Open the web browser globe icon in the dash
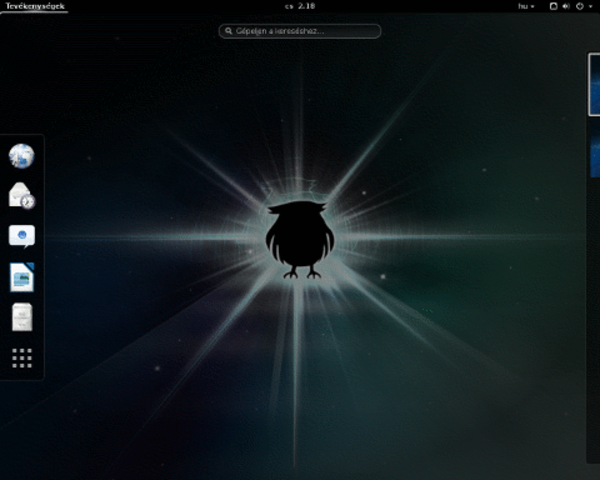This screenshot has height=480, width=600. (22, 156)
